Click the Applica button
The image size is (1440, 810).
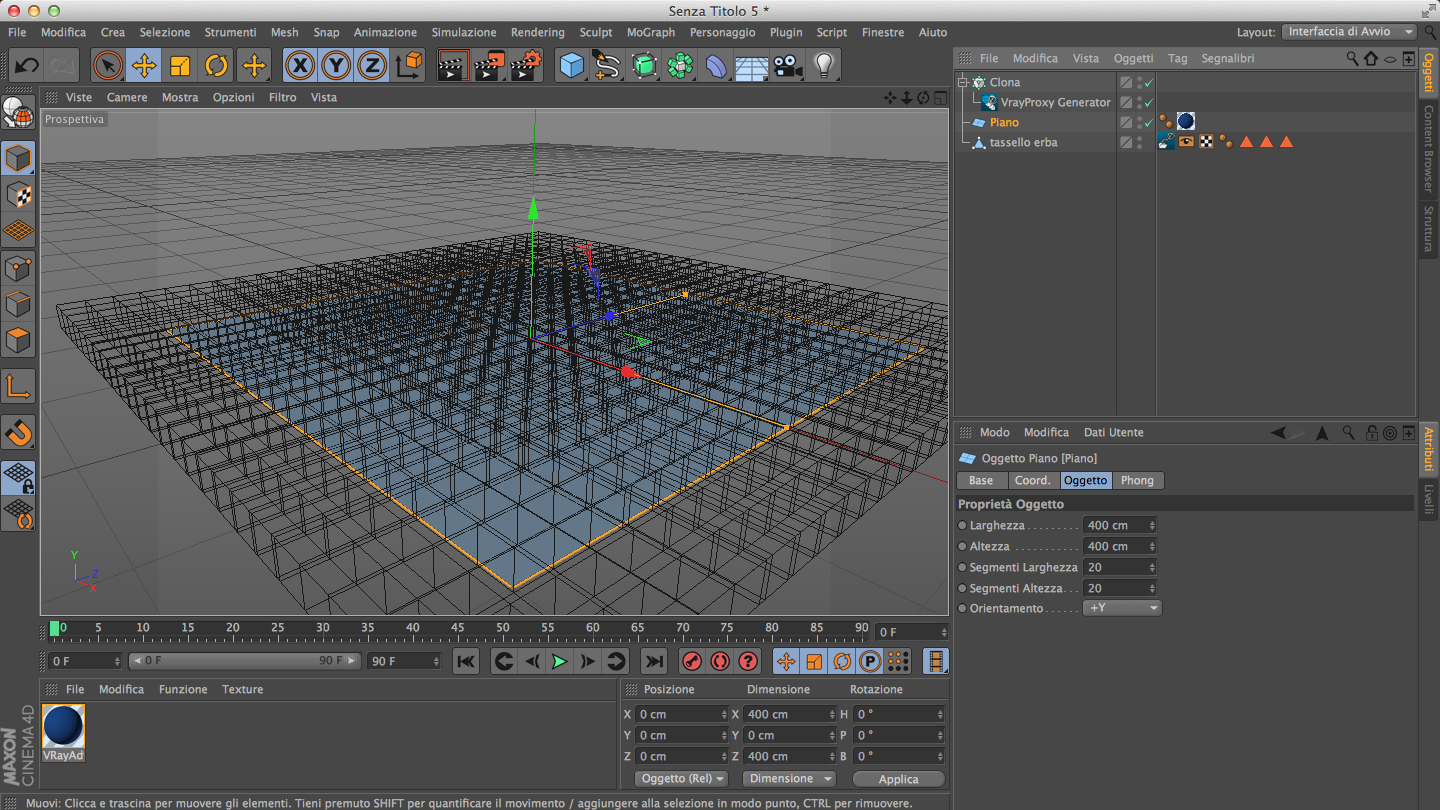coord(898,779)
